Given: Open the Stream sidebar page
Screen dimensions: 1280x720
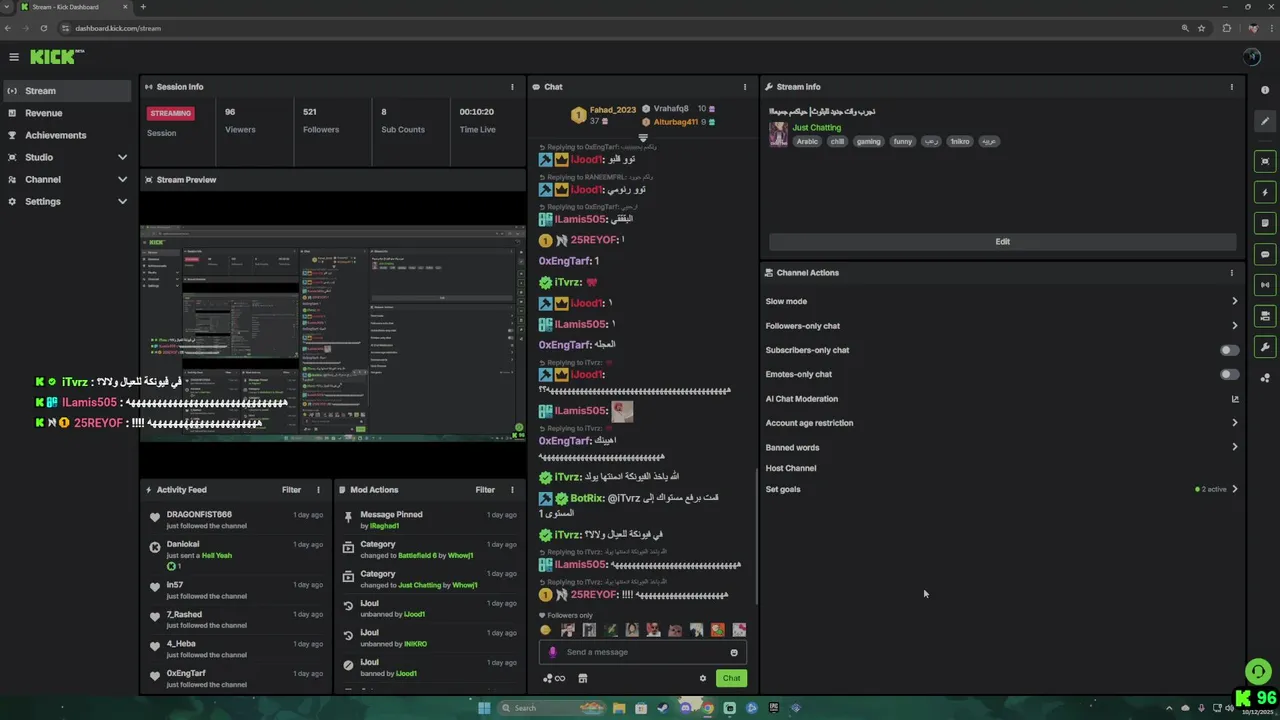Looking at the screenshot, I should (66, 91).
